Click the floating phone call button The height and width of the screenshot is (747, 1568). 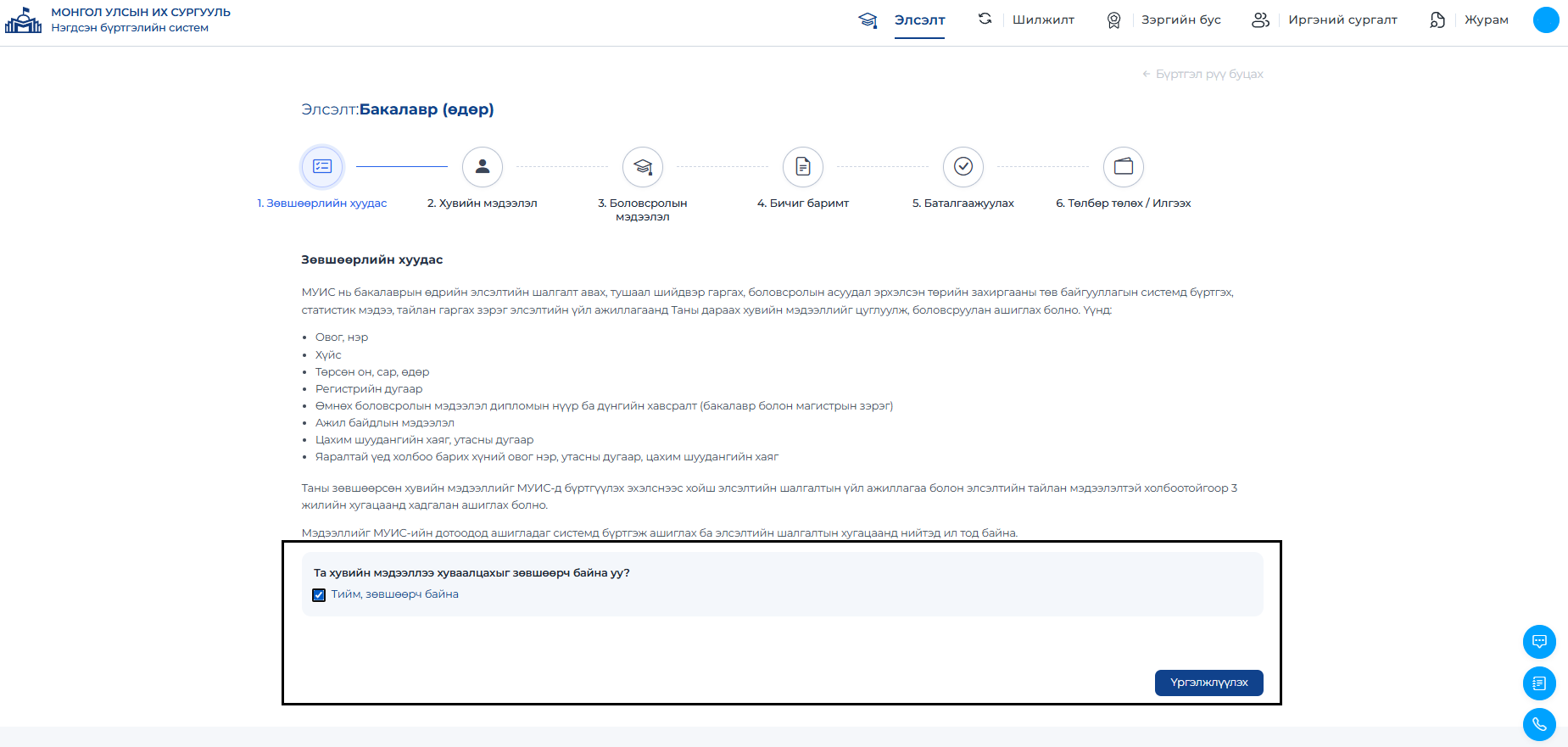(x=1539, y=725)
